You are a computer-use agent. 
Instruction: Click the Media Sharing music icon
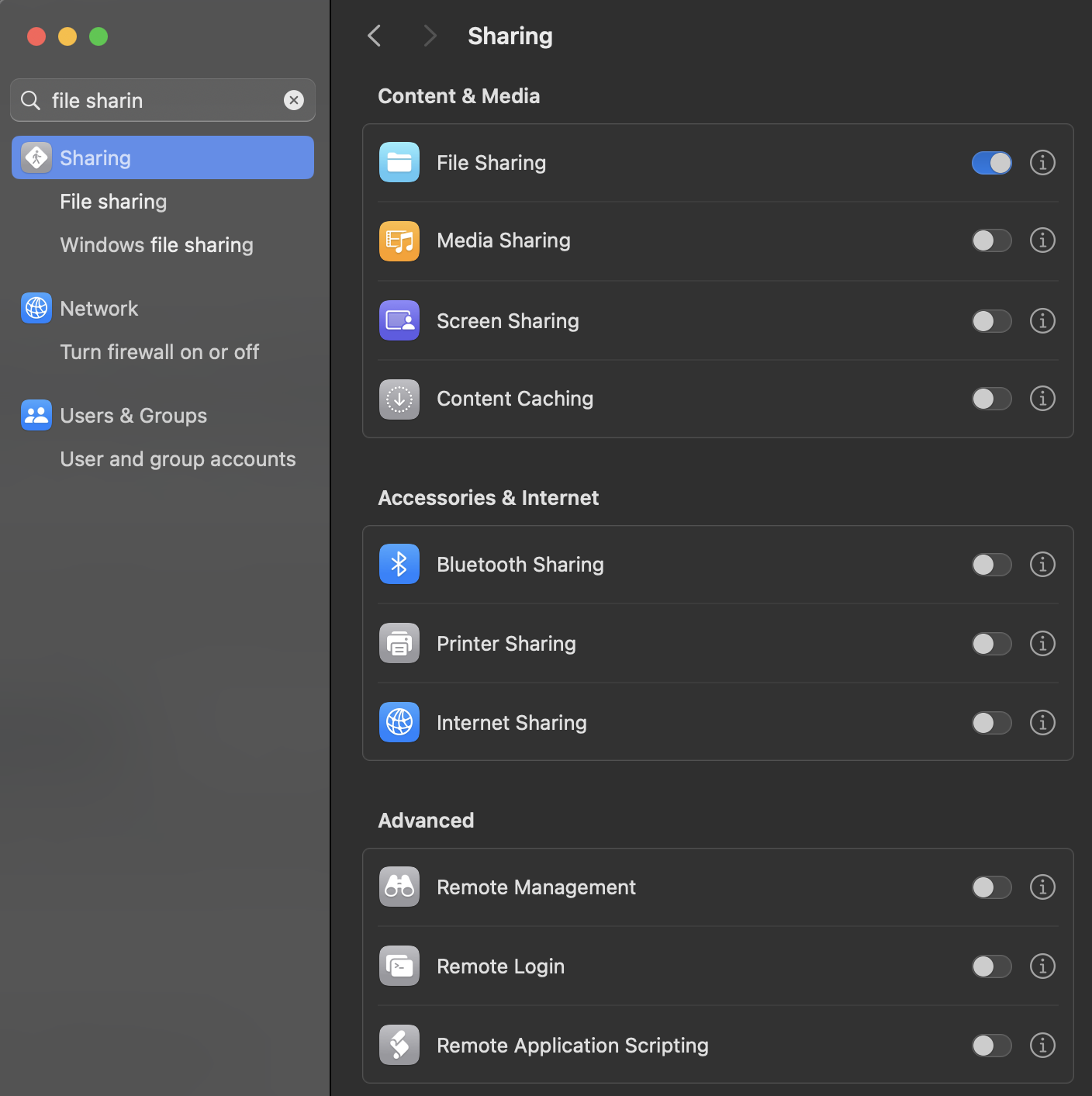tap(399, 241)
